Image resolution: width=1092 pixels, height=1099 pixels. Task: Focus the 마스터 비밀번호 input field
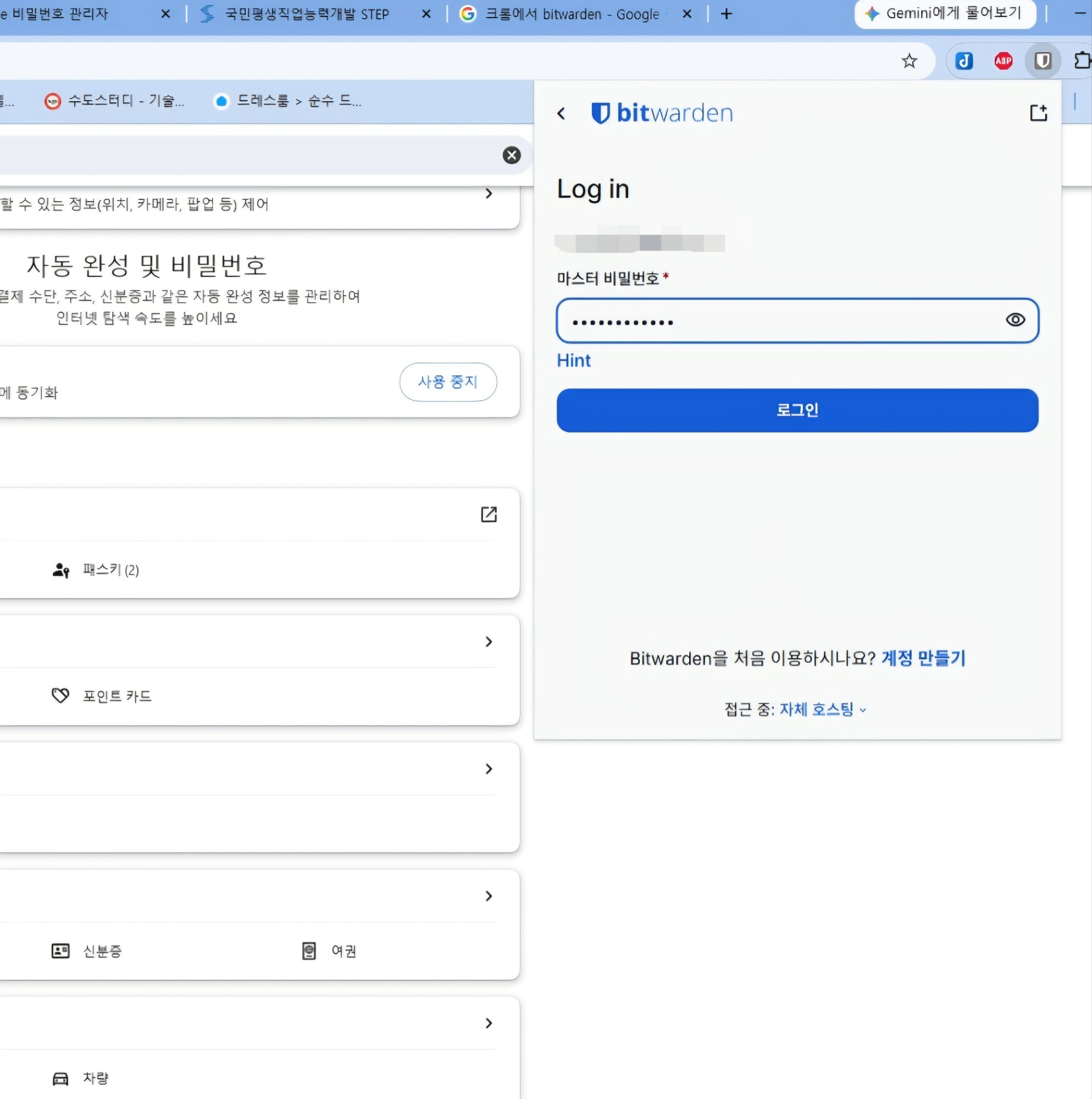coord(797,320)
